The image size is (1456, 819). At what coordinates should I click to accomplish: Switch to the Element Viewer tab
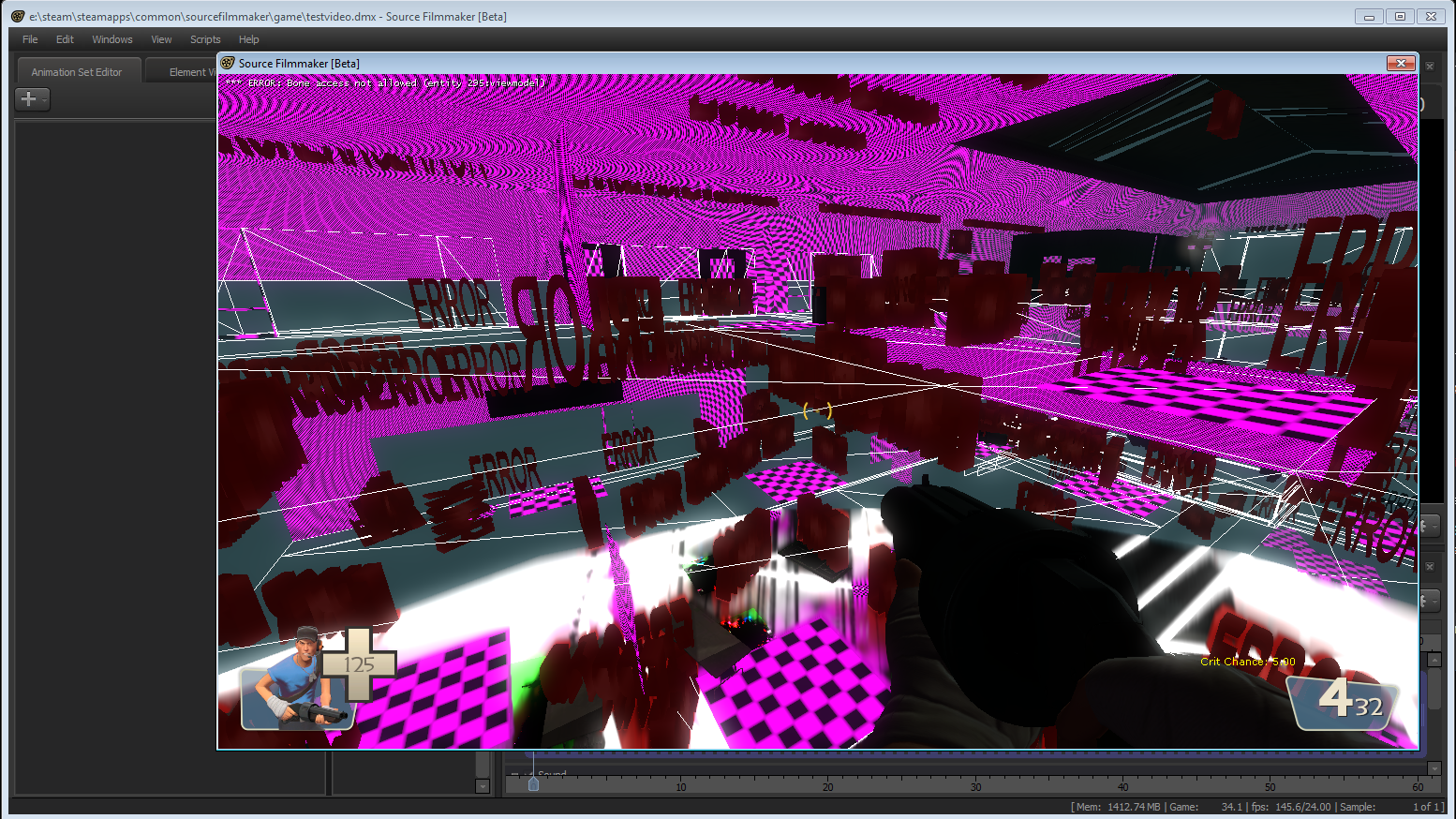point(187,72)
